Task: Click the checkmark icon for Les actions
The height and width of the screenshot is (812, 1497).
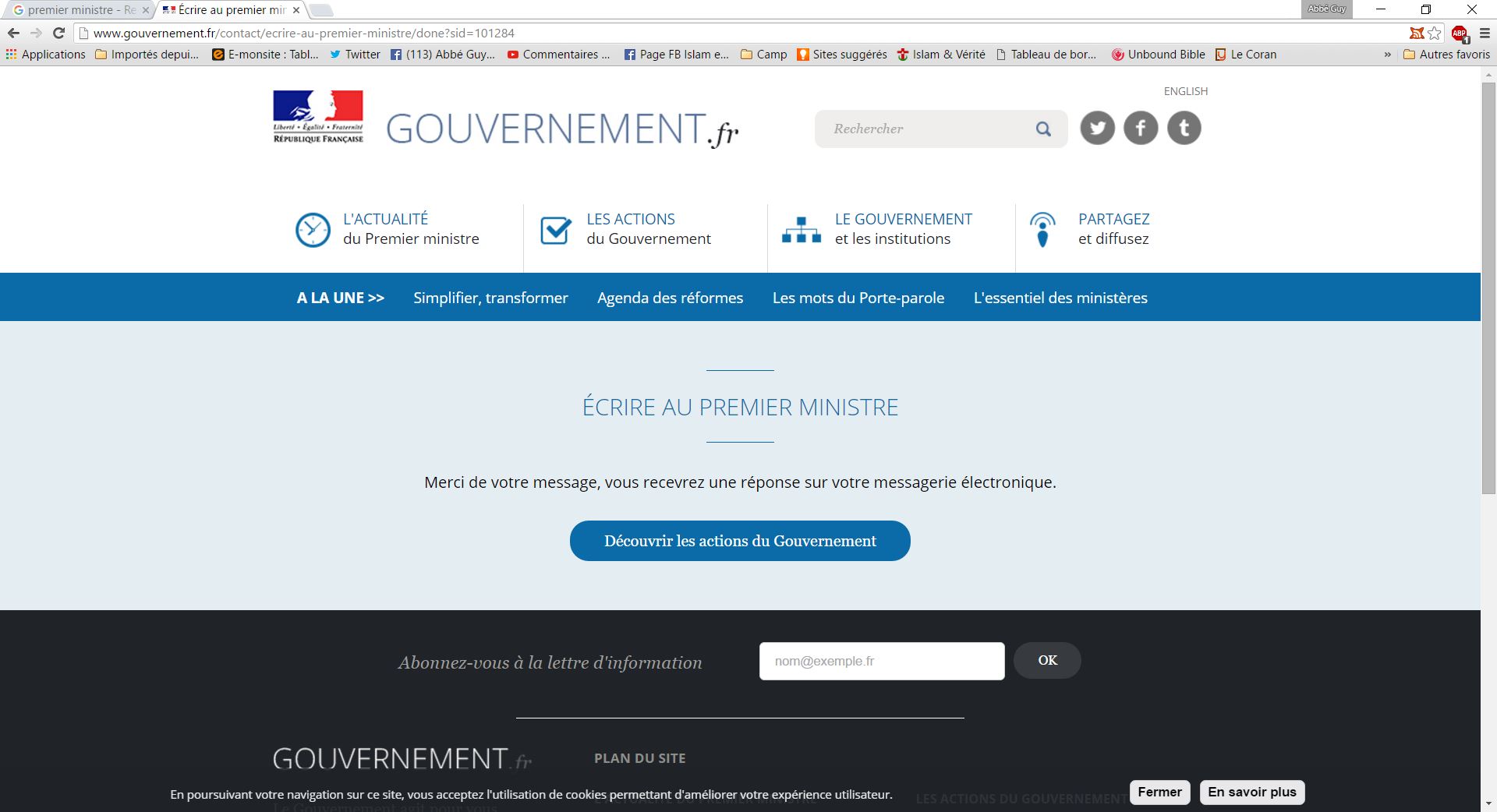Action: click(556, 230)
